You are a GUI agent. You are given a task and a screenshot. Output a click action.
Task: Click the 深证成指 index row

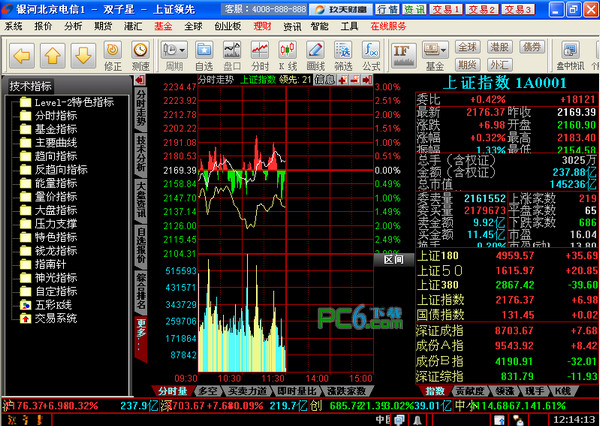(507, 330)
